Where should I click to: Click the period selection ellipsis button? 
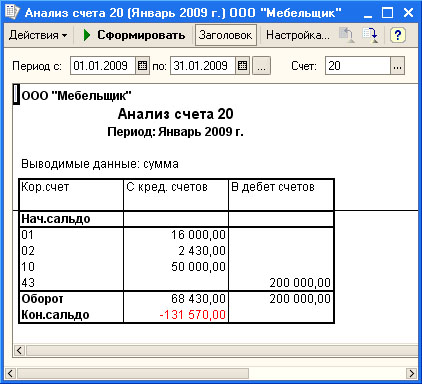coord(261,66)
